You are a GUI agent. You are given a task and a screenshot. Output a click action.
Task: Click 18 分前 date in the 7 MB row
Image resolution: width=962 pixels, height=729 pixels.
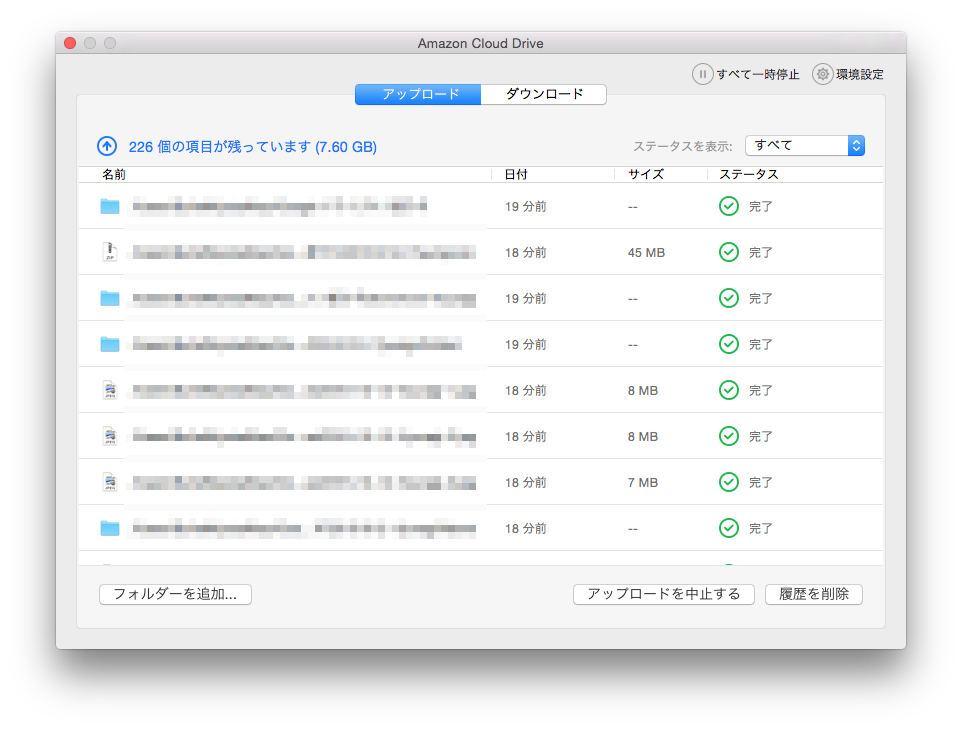coord(526,482)
